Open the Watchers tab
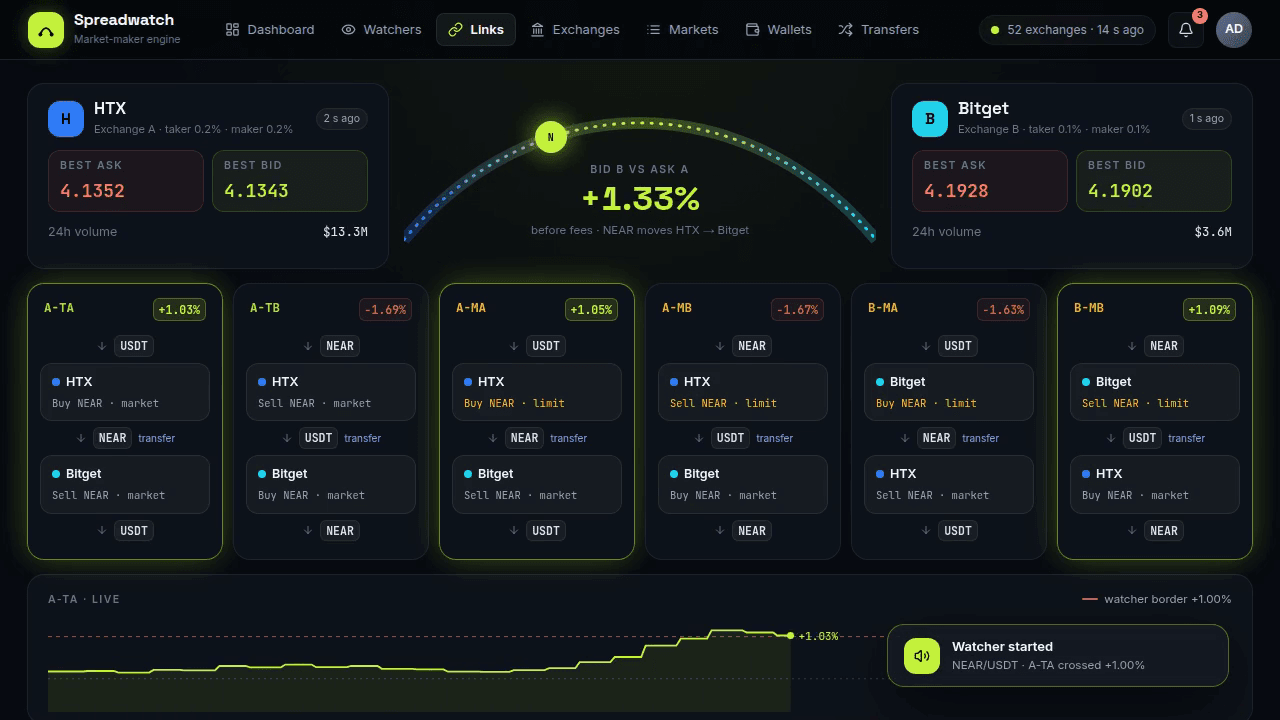 click(381, 30)
